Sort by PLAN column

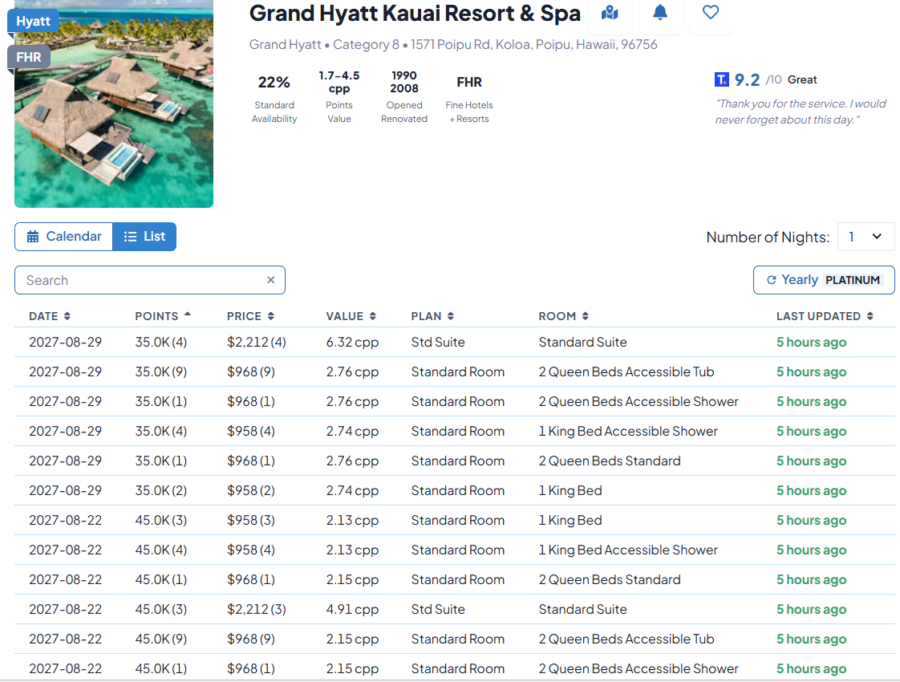click(432, 316)
